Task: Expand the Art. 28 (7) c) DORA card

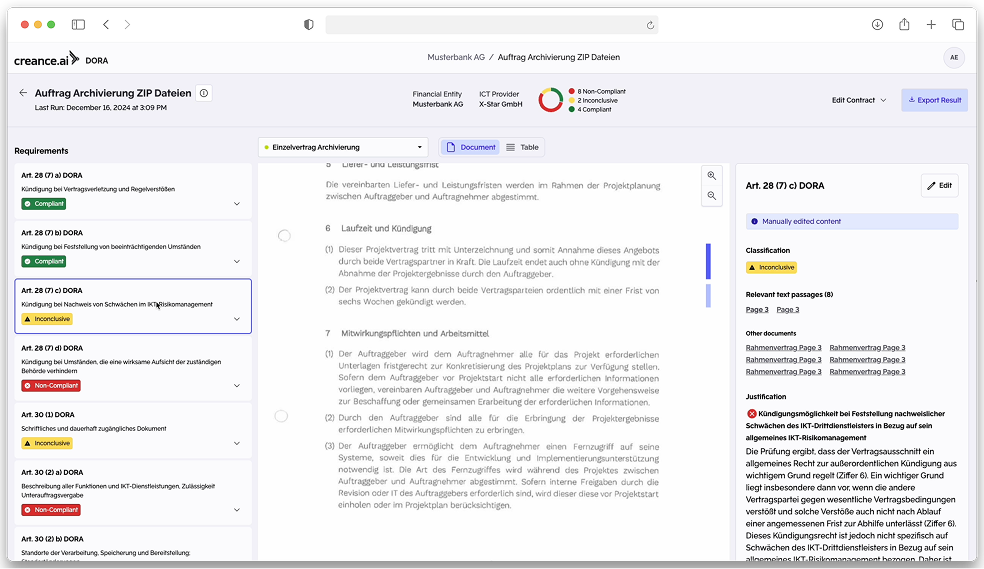Action: [237, 319]
